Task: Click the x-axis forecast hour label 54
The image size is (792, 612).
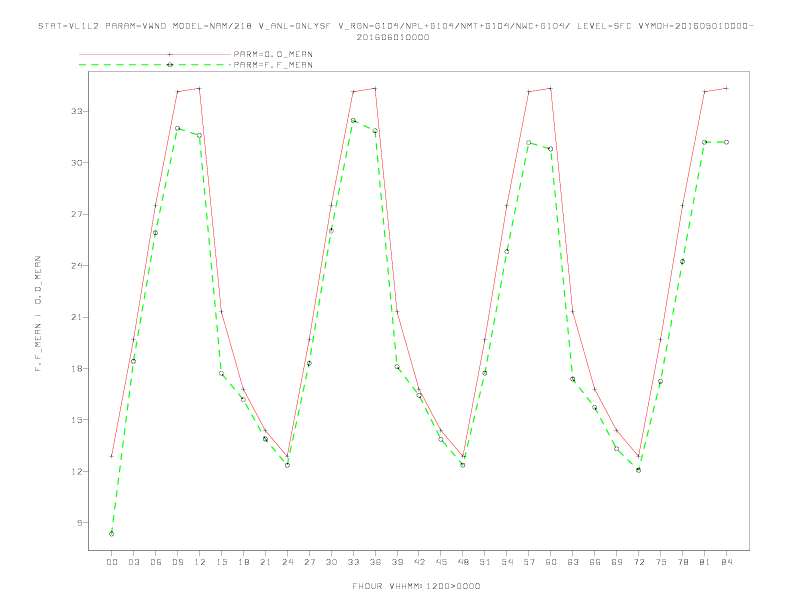Action: point(507,562)
